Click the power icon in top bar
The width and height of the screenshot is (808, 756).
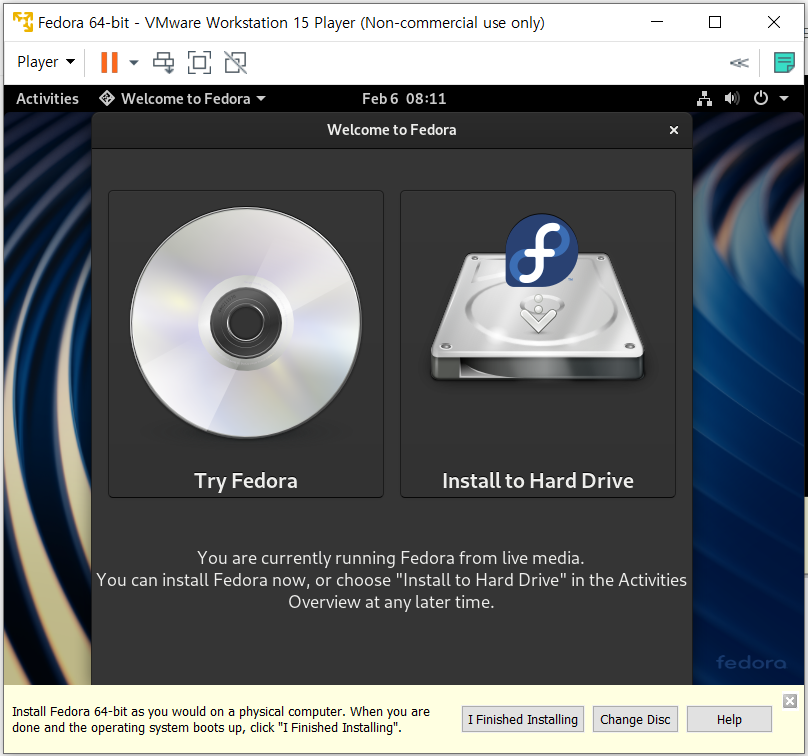coord(761,98)
